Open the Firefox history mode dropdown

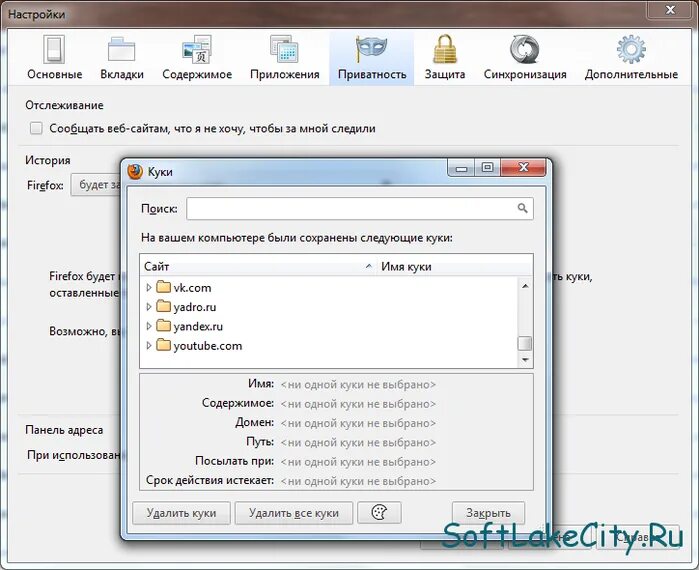tap(96, 185)
